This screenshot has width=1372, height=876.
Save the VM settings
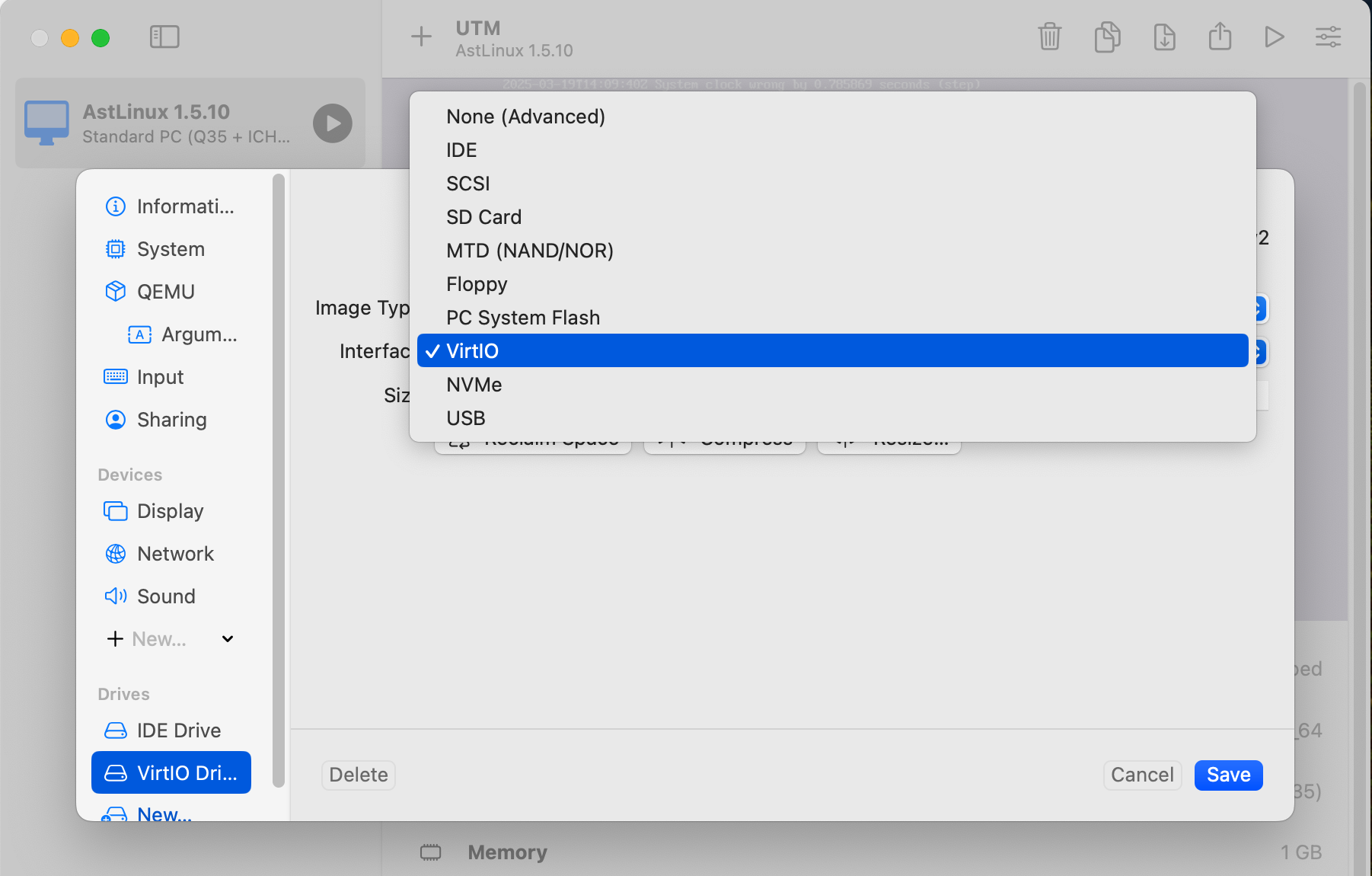[1229, 775]
